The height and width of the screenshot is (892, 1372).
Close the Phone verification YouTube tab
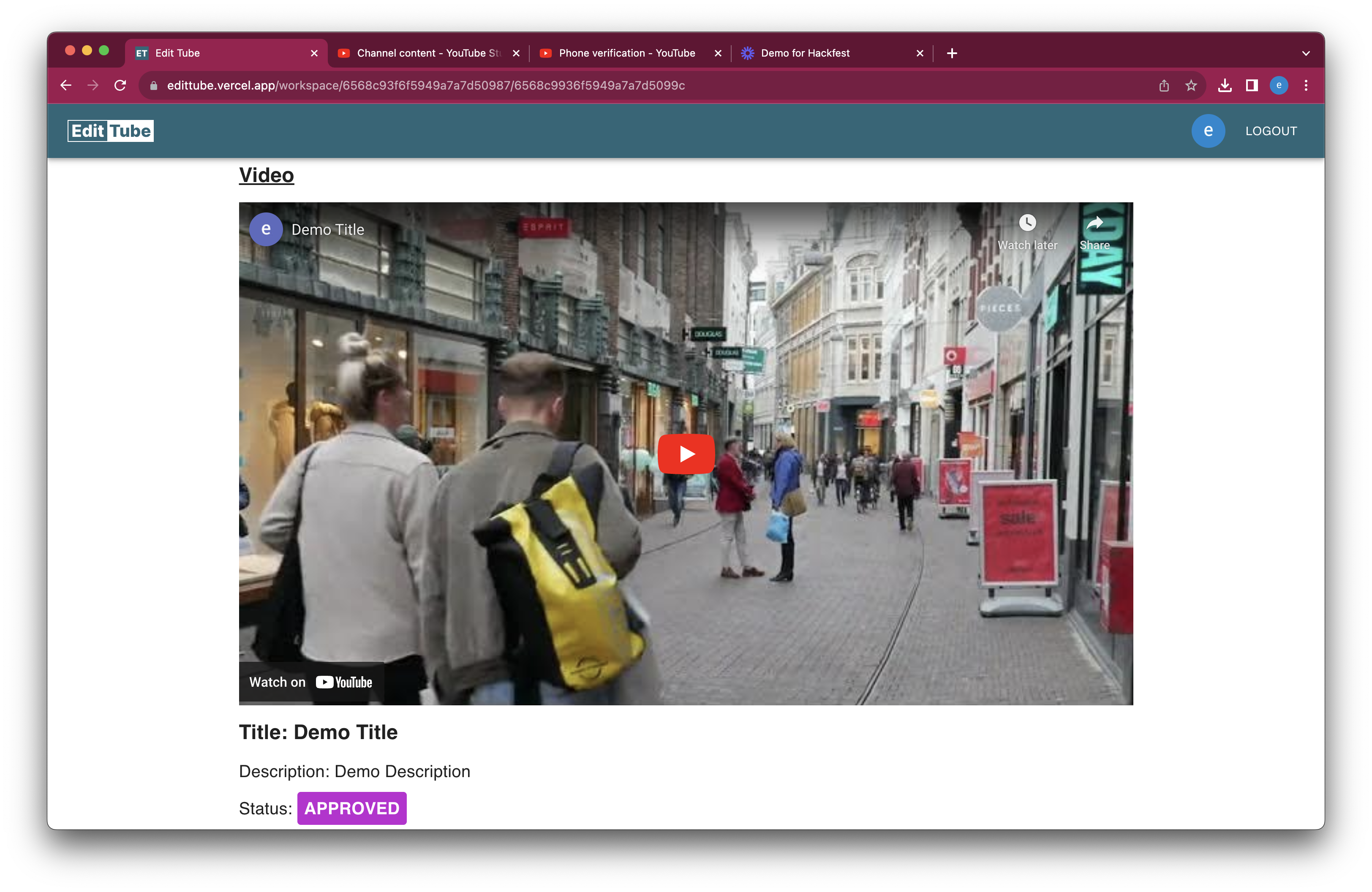click(718, 53)
